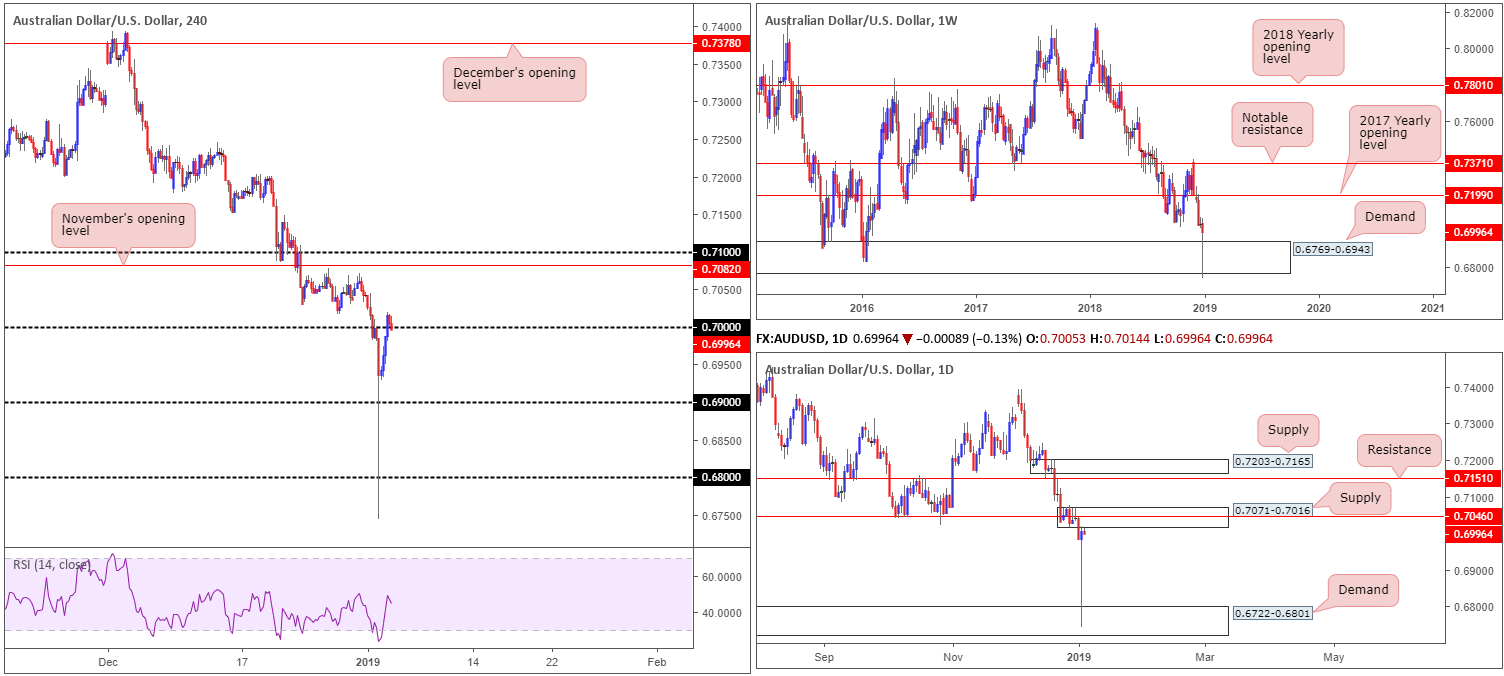Click the Notable resistance callout
The height and width of the screenshot is (676, 1504).
coord(1271,124)
